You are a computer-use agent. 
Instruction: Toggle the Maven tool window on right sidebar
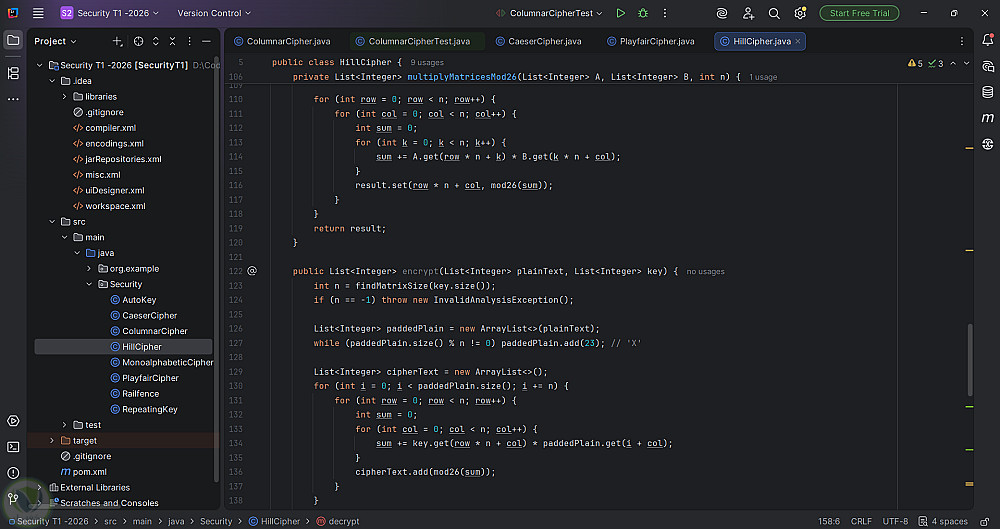[x=987, y=118]
